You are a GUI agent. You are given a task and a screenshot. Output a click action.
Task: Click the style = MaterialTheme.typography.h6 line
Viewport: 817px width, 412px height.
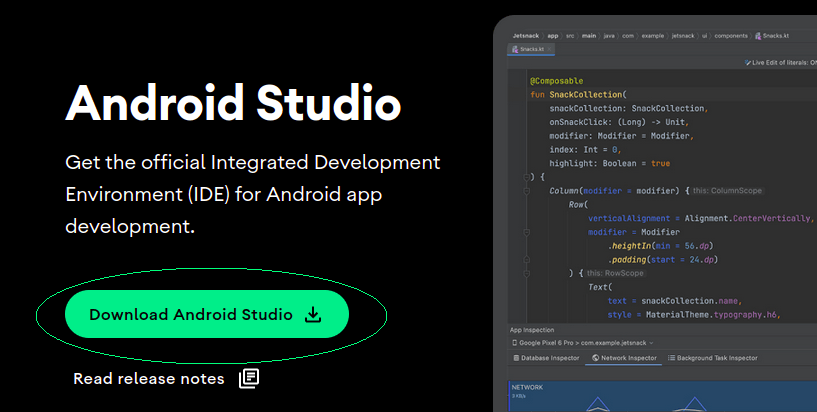[694, 315]
